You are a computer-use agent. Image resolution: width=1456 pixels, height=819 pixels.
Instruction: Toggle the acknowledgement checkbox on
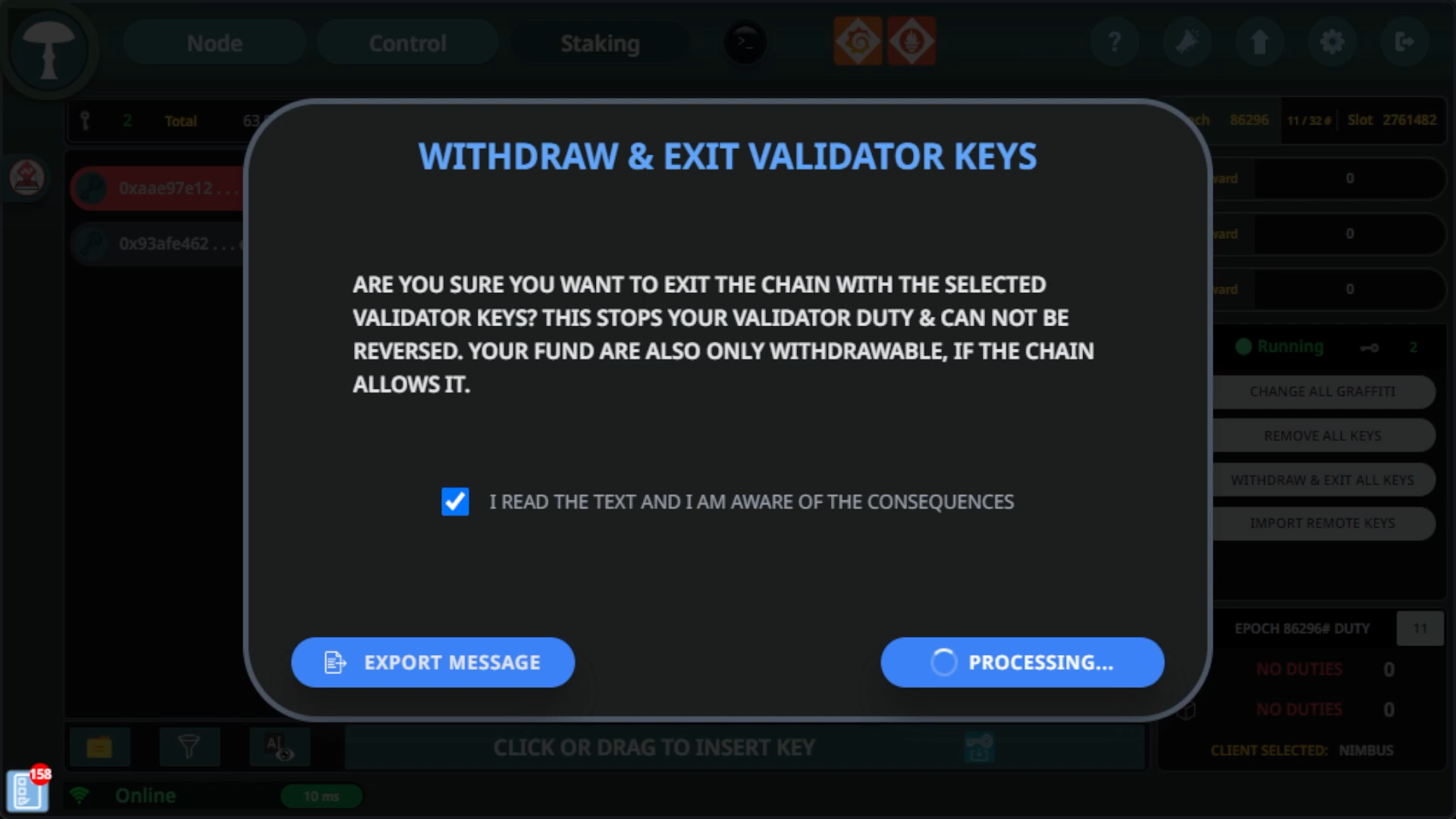tap(456, 501)
